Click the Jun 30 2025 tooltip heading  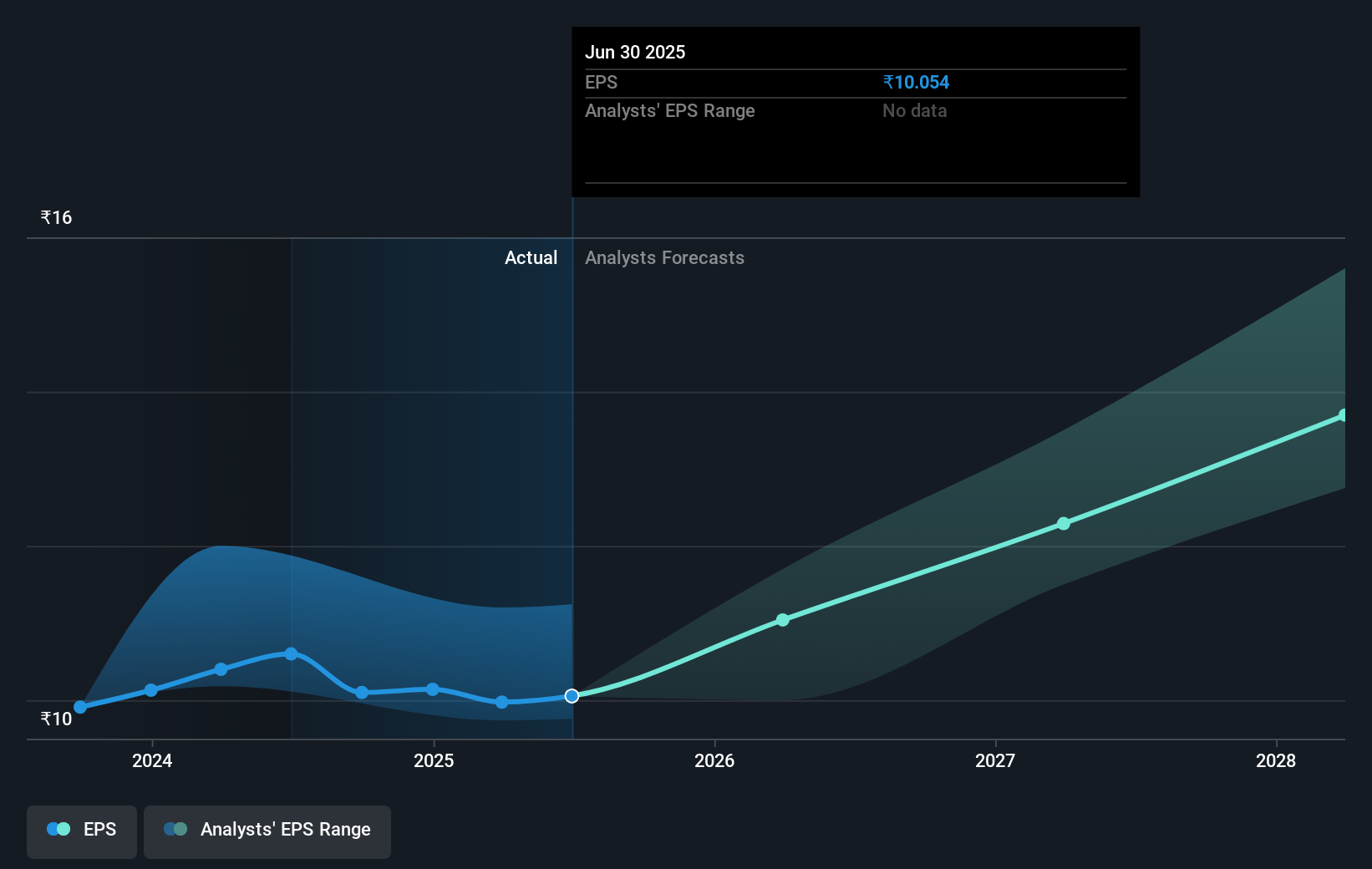point(635,52)
